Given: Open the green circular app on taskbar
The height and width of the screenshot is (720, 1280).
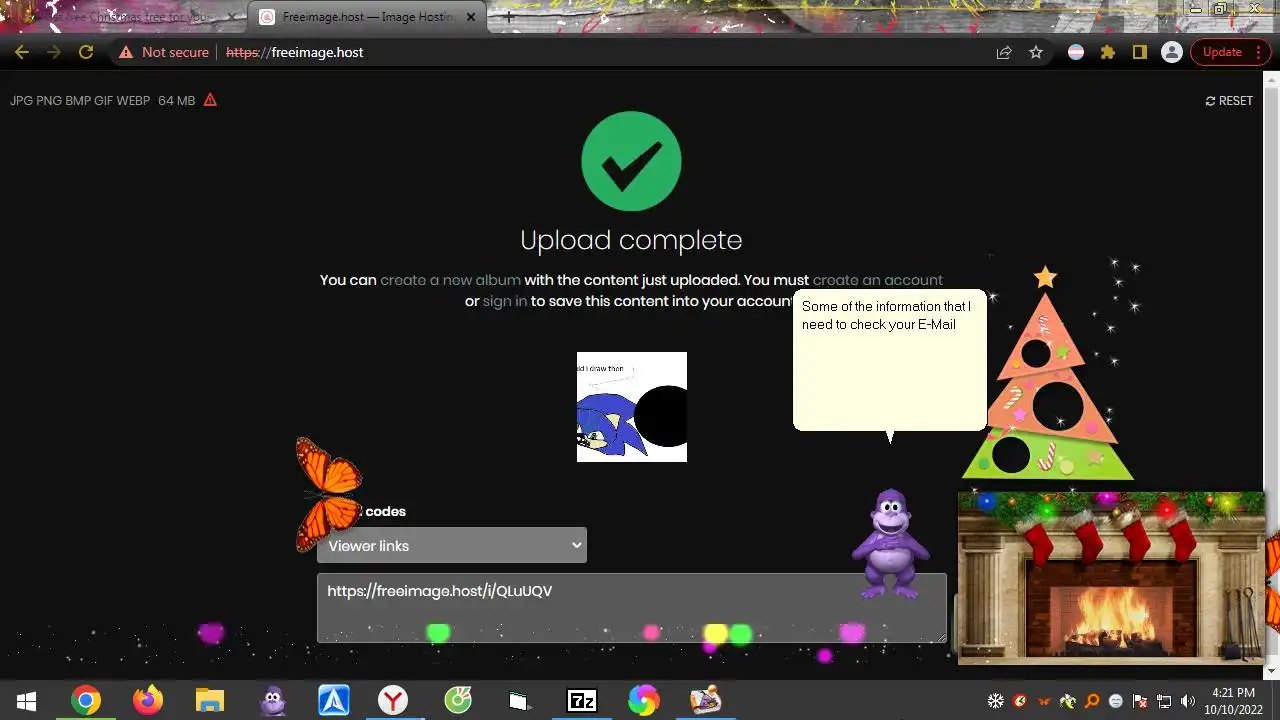Looking at the screenshot, I should point(458,701).
